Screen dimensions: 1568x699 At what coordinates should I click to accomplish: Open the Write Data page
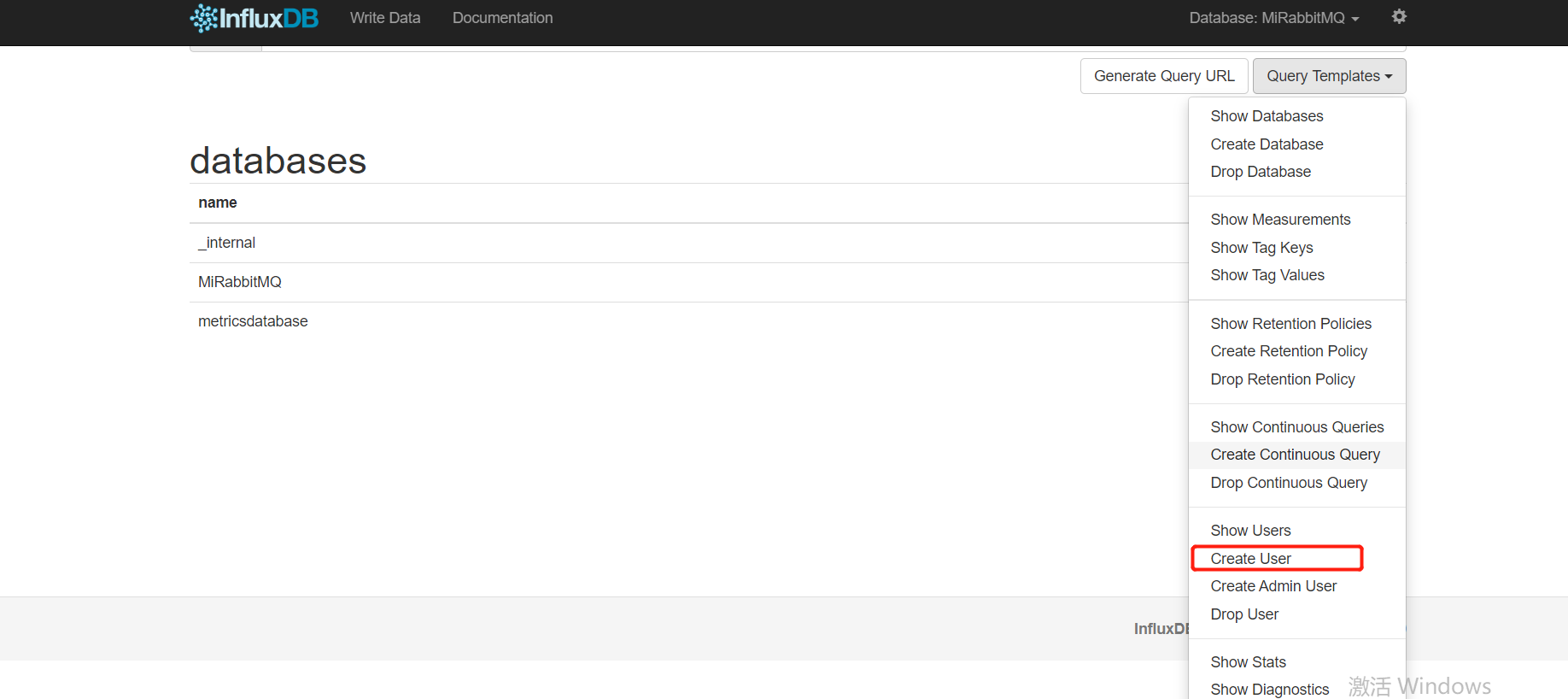[385, 18]
